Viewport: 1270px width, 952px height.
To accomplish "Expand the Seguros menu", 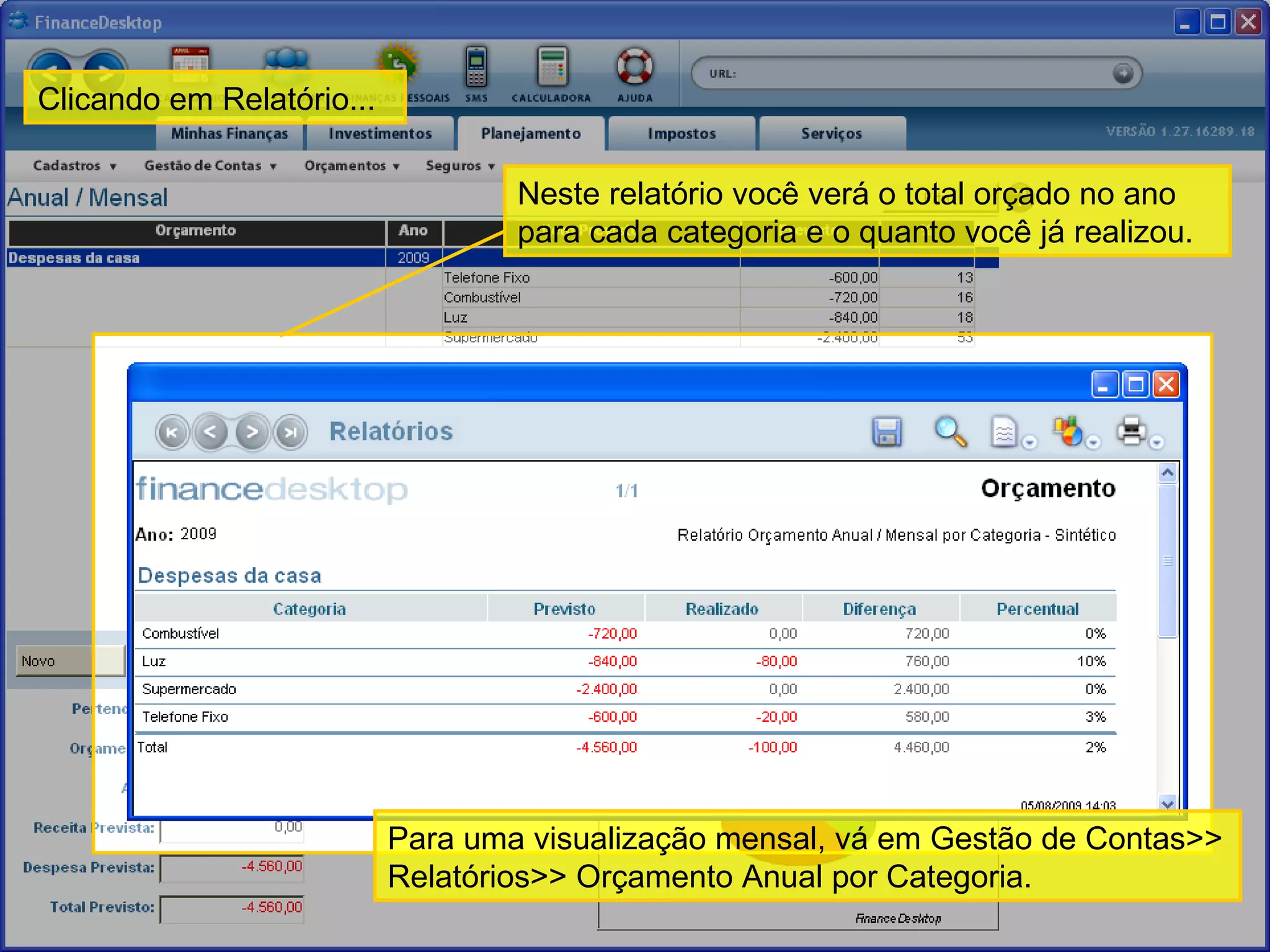I will [x=460, y=165].
